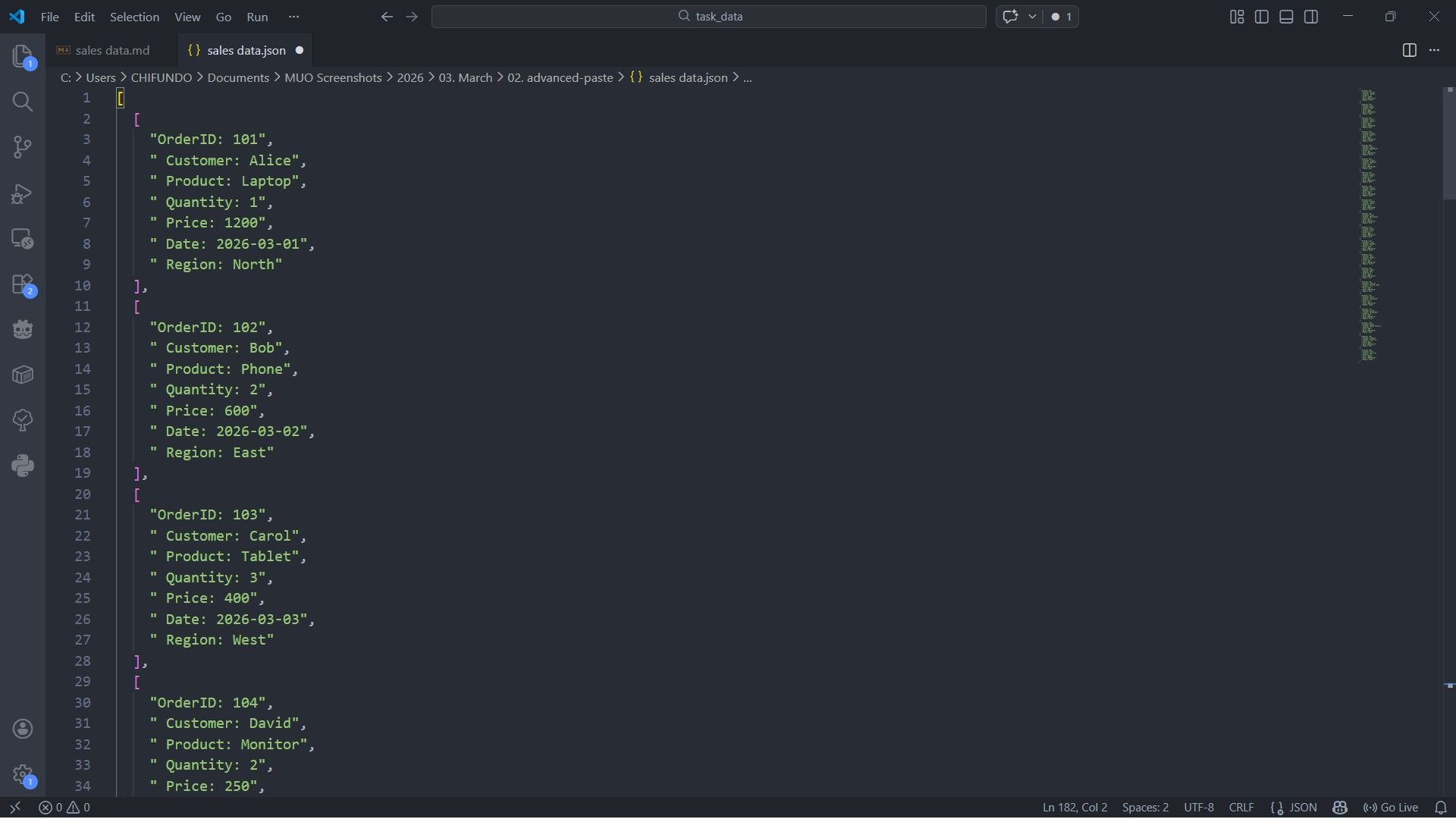Click the errors and warnings count

point(64,808)
